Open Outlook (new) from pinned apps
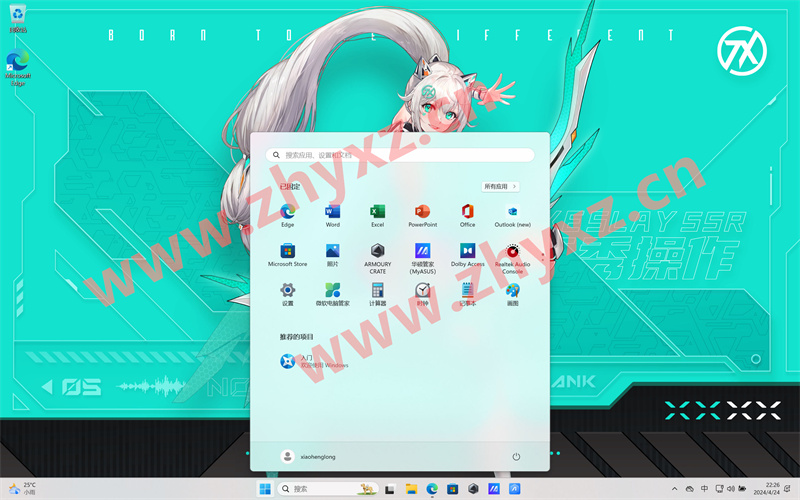The height and width of the screenshot is (500, 800). (x=512, y=215)
